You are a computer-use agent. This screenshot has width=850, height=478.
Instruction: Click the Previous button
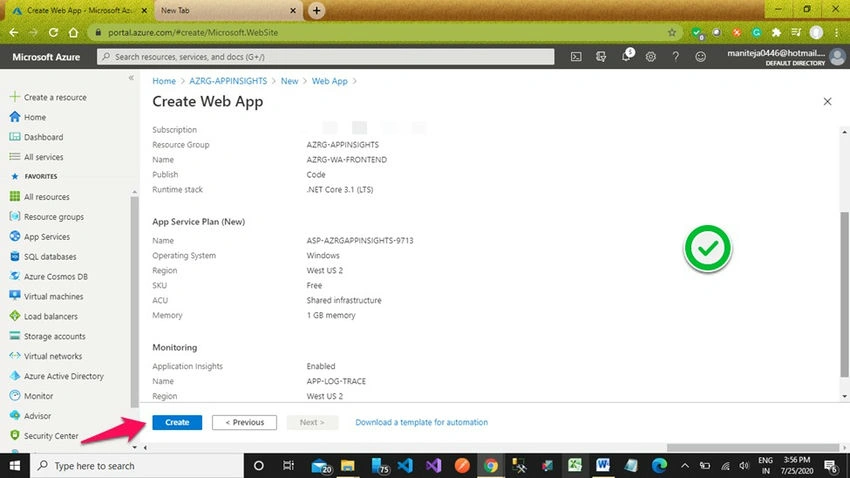click(244, 422)
